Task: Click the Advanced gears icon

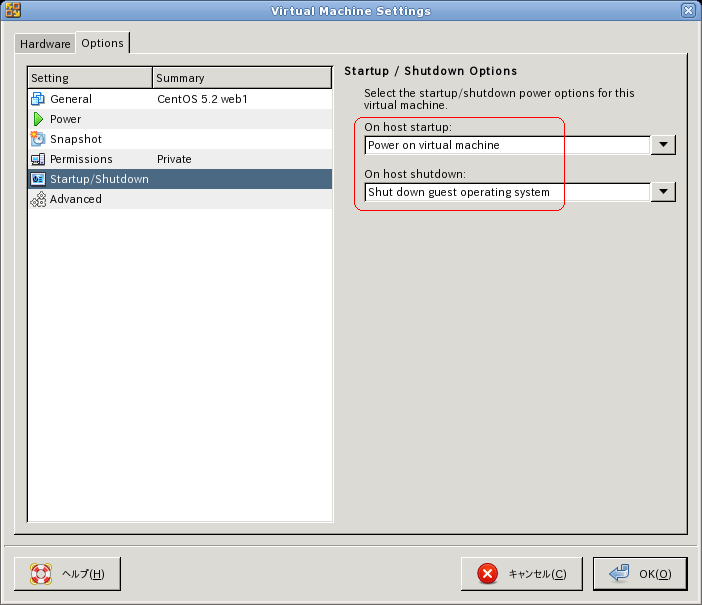Action: [38, 199]
